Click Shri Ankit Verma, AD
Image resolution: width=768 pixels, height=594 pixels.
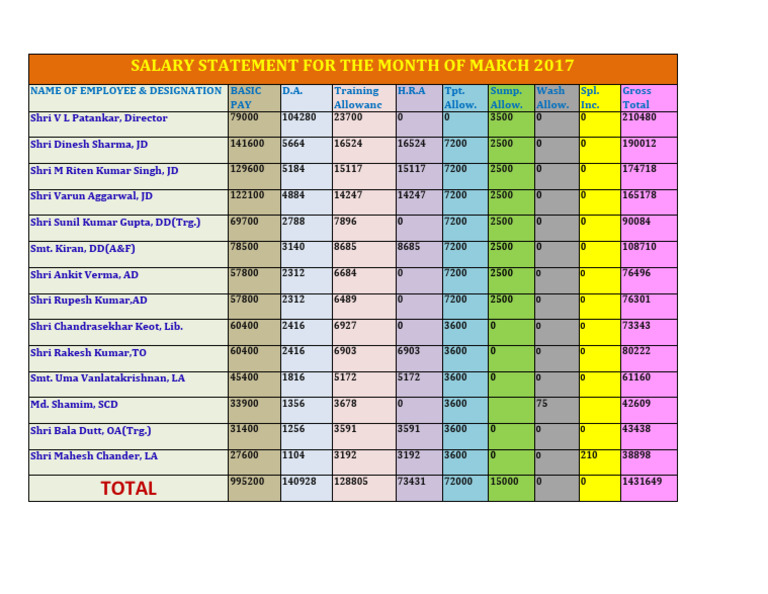(x=84, y=275)
